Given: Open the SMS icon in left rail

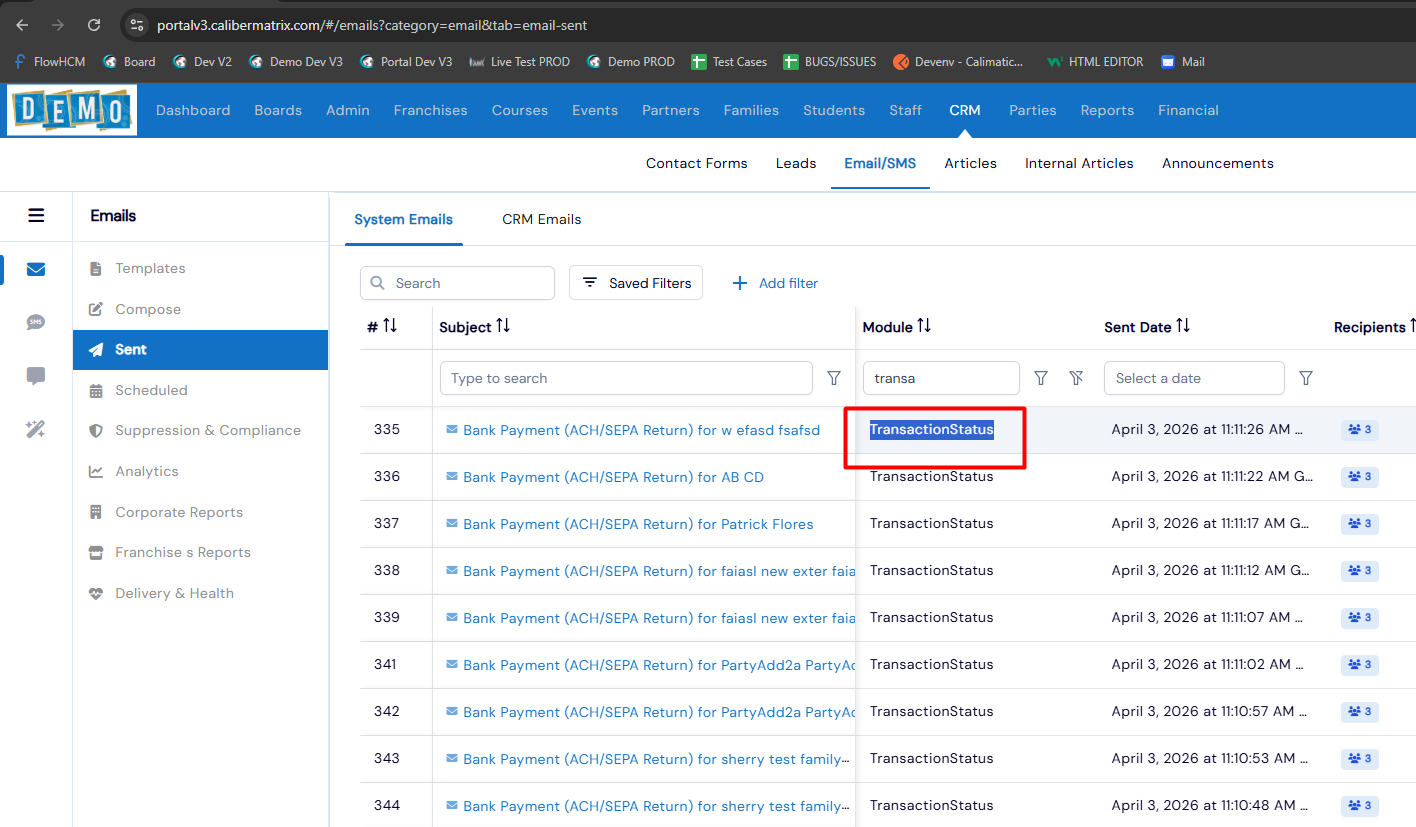Looking at the screenshot, I should tap(36, 322).
